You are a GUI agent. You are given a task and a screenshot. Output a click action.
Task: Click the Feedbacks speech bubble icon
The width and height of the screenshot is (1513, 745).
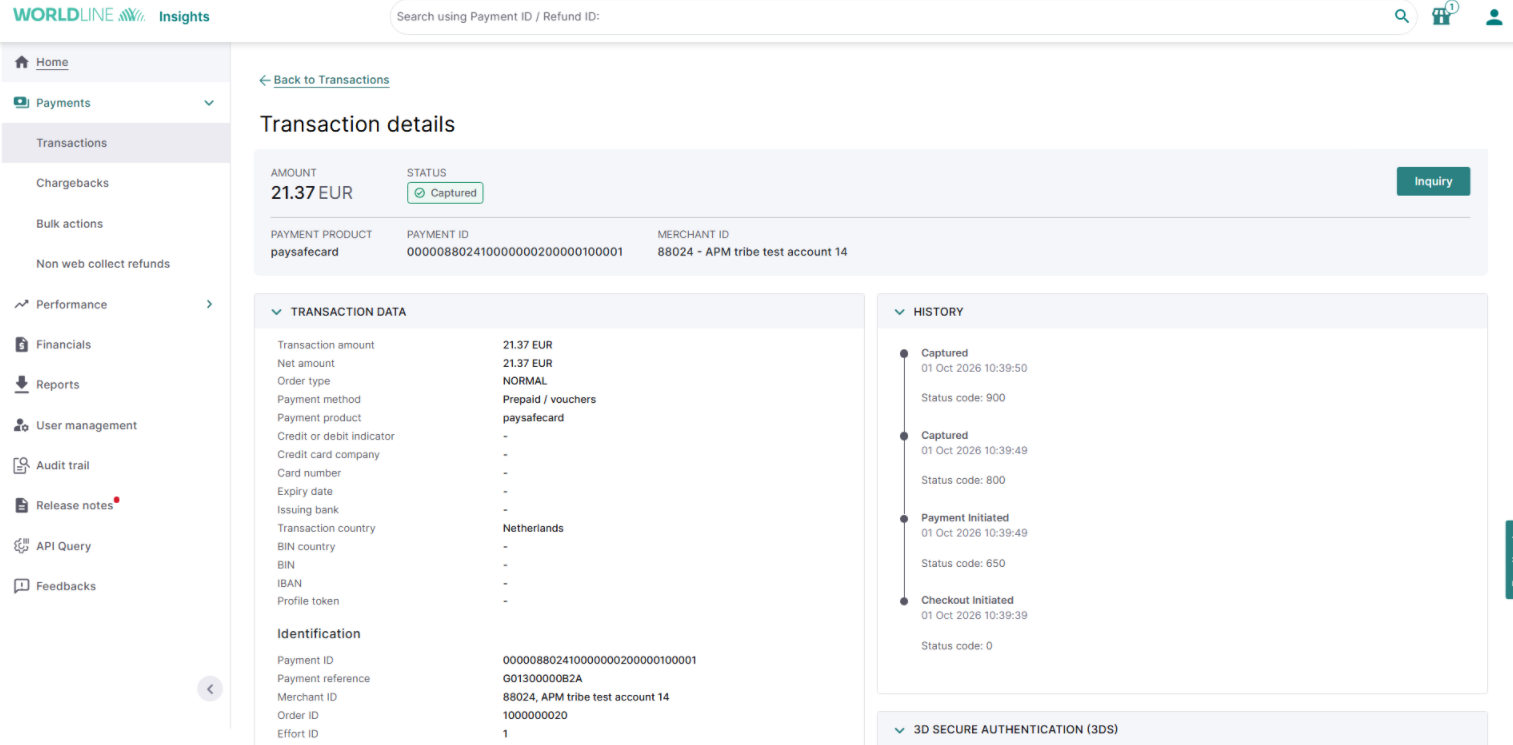point(22,586)
